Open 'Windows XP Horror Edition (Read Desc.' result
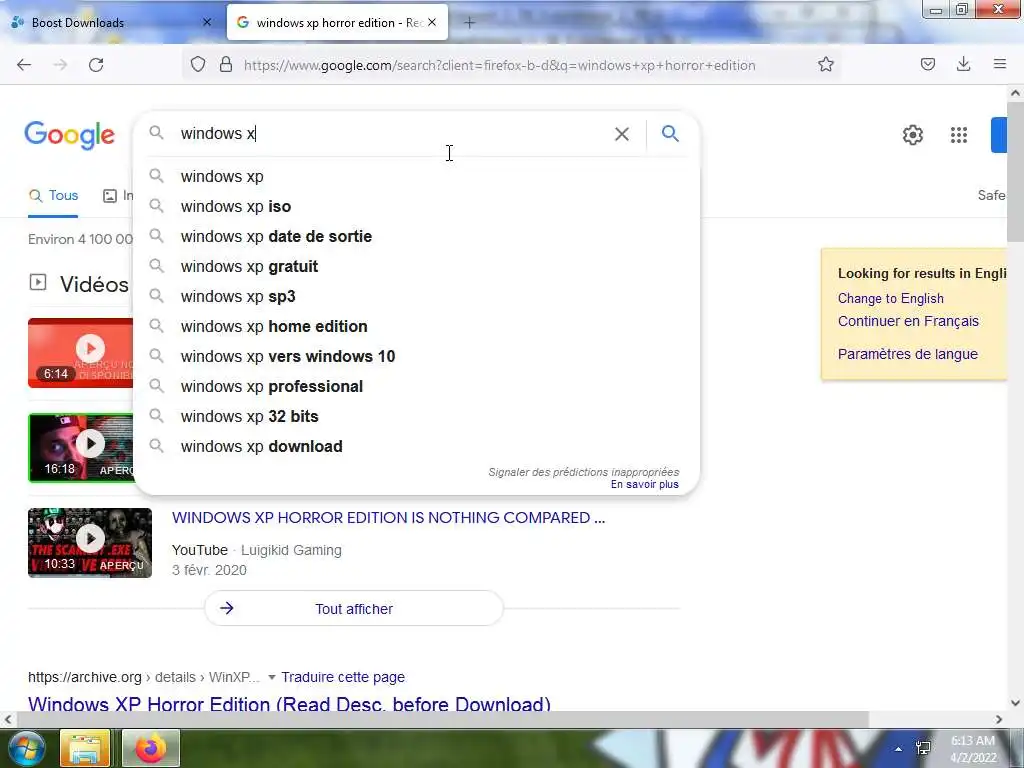 pyautogui.click(x=289, y=704)
